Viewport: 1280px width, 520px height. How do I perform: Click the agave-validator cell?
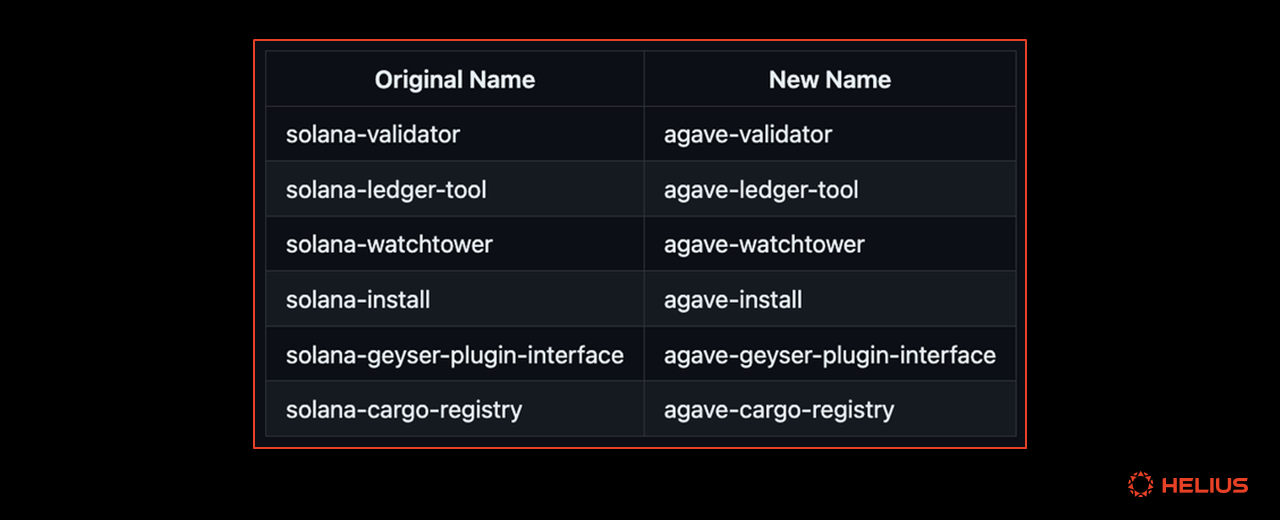[x=830, y=134]
